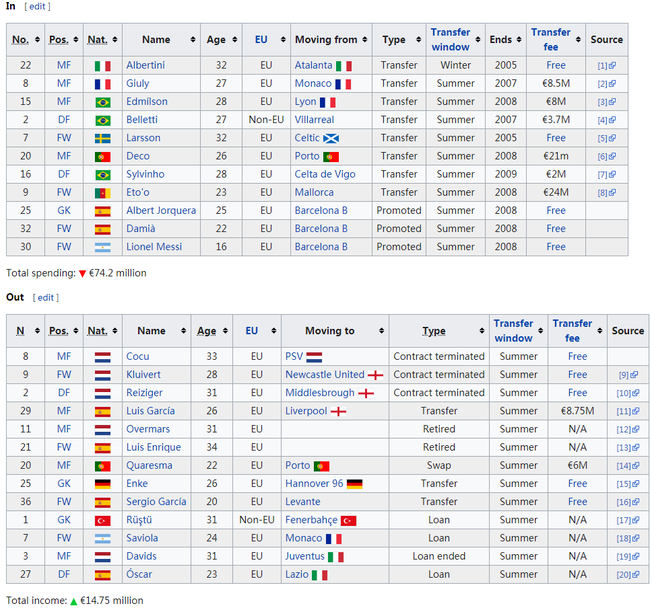650x610 pixels.
Task: Open Barcelona B link in Damià row
Action: pyautogui.click(x=321, y=228)
